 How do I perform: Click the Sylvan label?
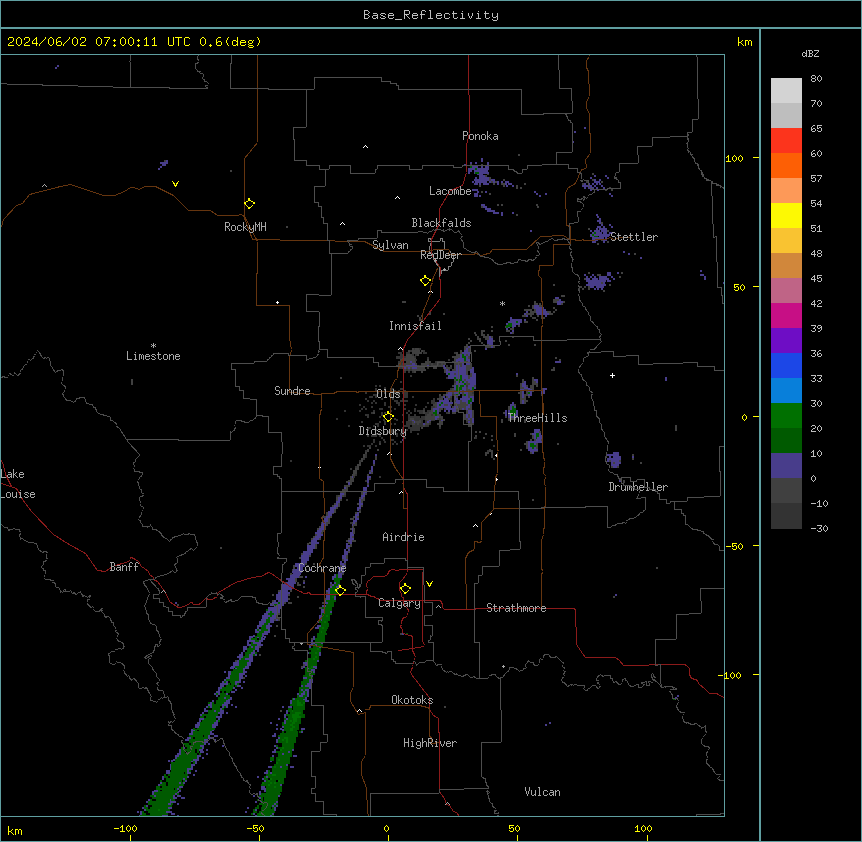[x=390, y=245]
